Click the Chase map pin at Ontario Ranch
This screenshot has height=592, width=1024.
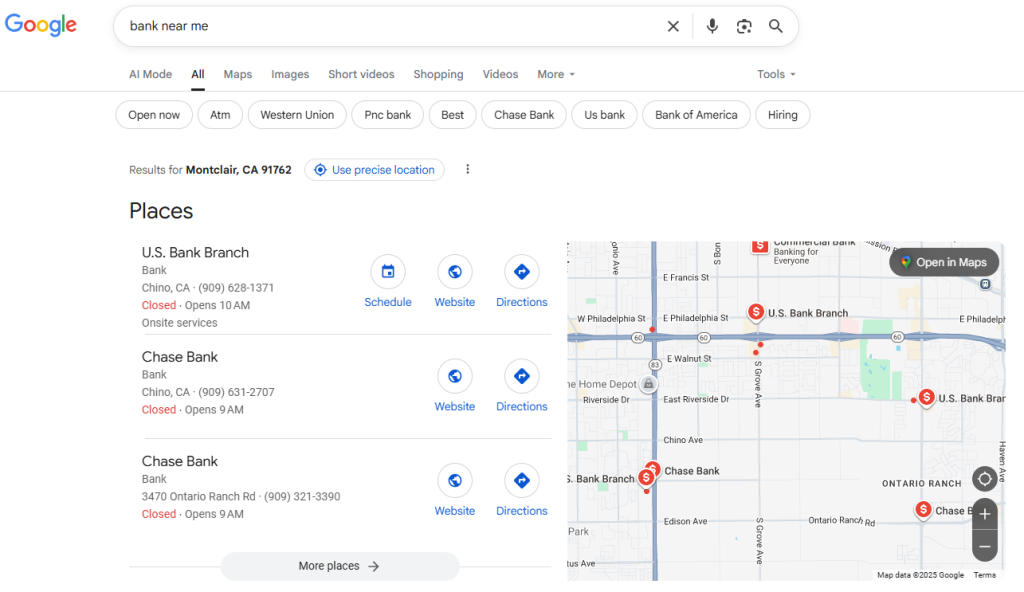coord(923,510)
